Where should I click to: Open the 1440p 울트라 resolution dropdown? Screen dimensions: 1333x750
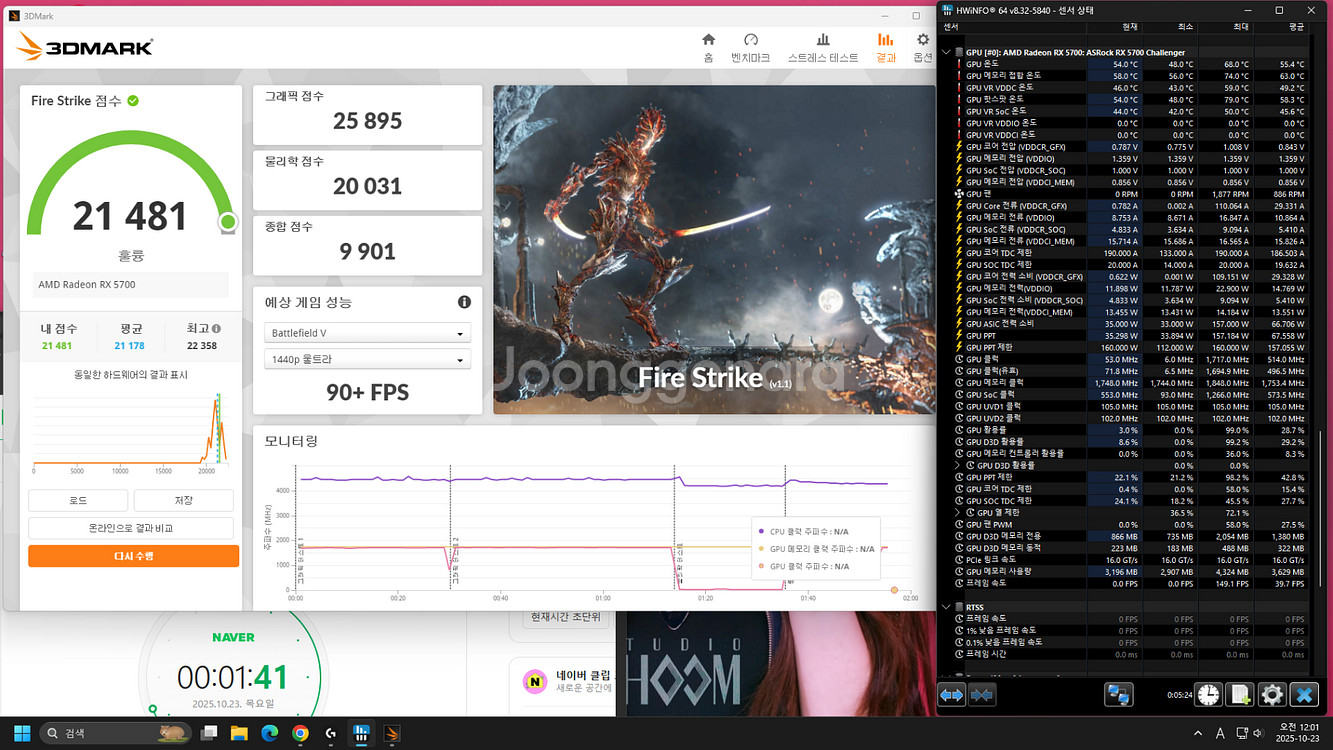coord(367,360)
